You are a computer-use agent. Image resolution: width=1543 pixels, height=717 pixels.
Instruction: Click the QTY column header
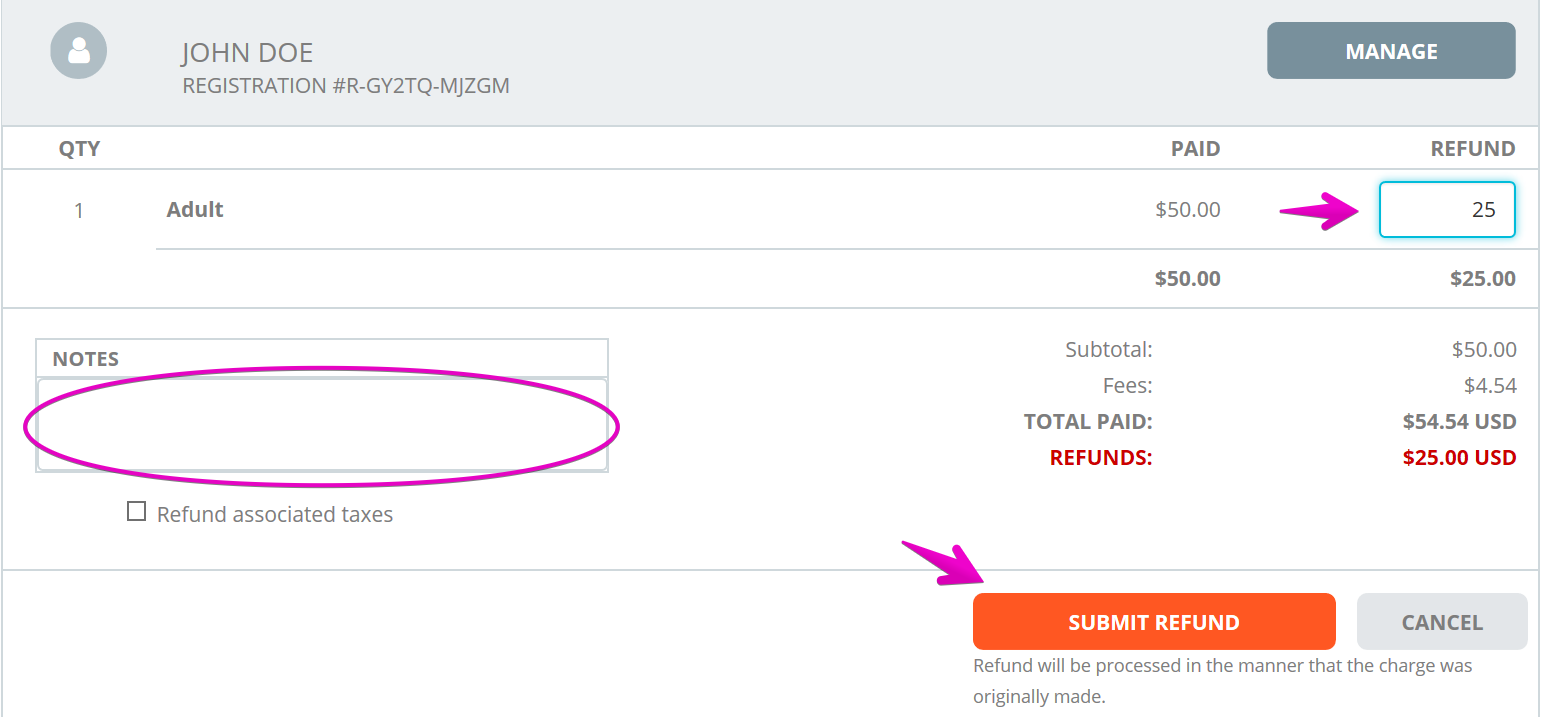pyautogui.click(x=79, y=148)
